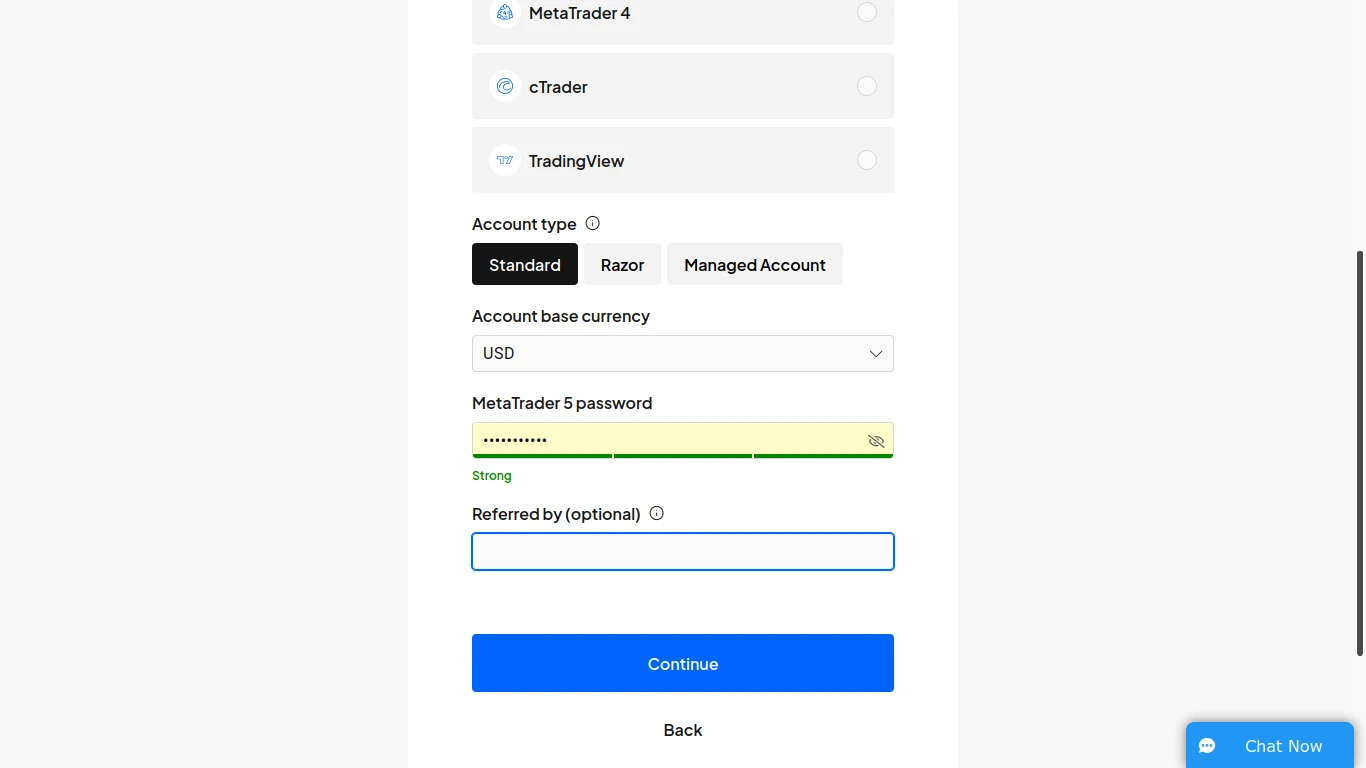The width and height of the screenshot is (1366, 768).
Task: Choose the Standard account type
Action: pos(525,264)
